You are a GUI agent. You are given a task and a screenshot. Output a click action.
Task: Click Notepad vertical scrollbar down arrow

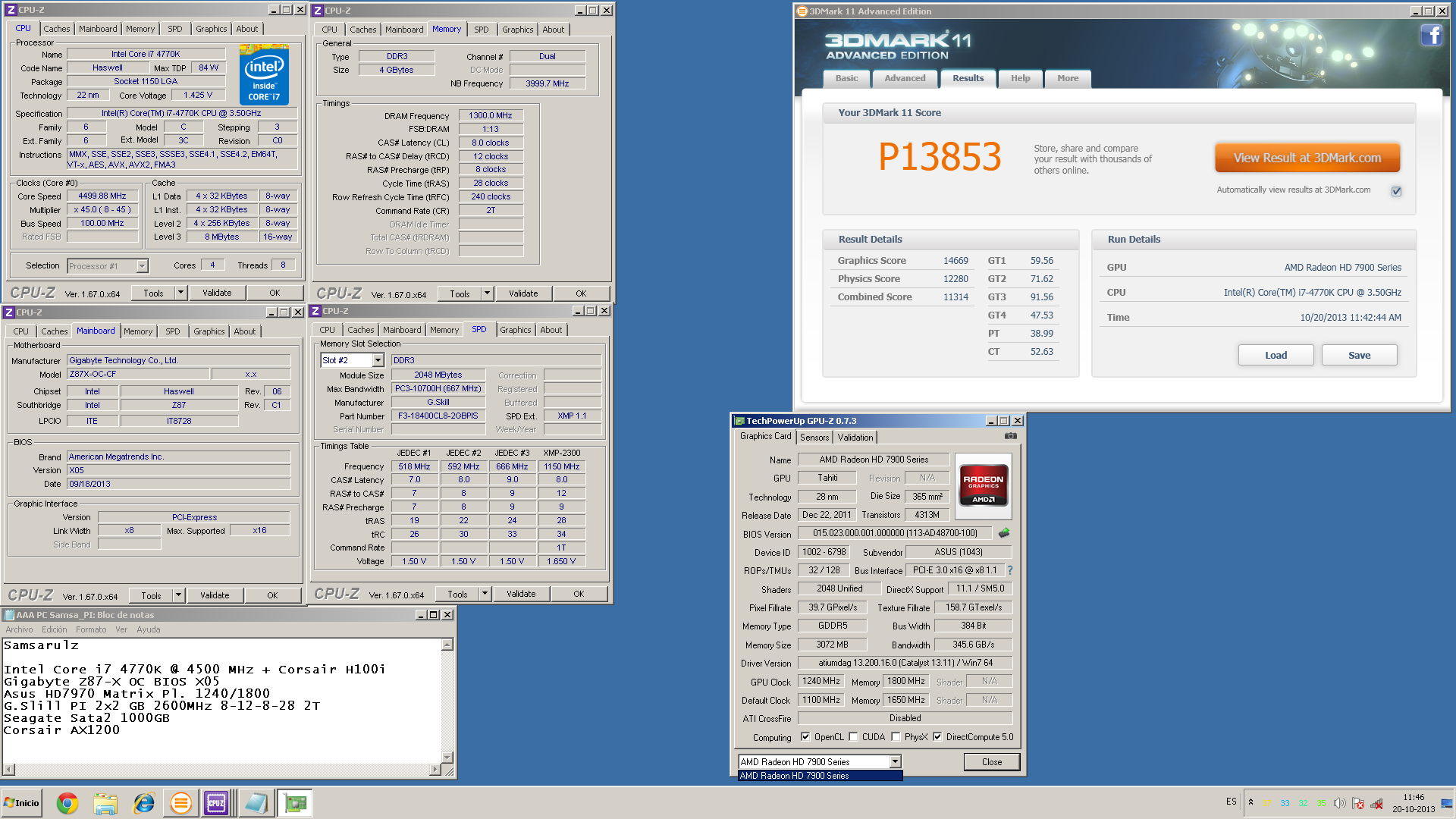[447, 757]
